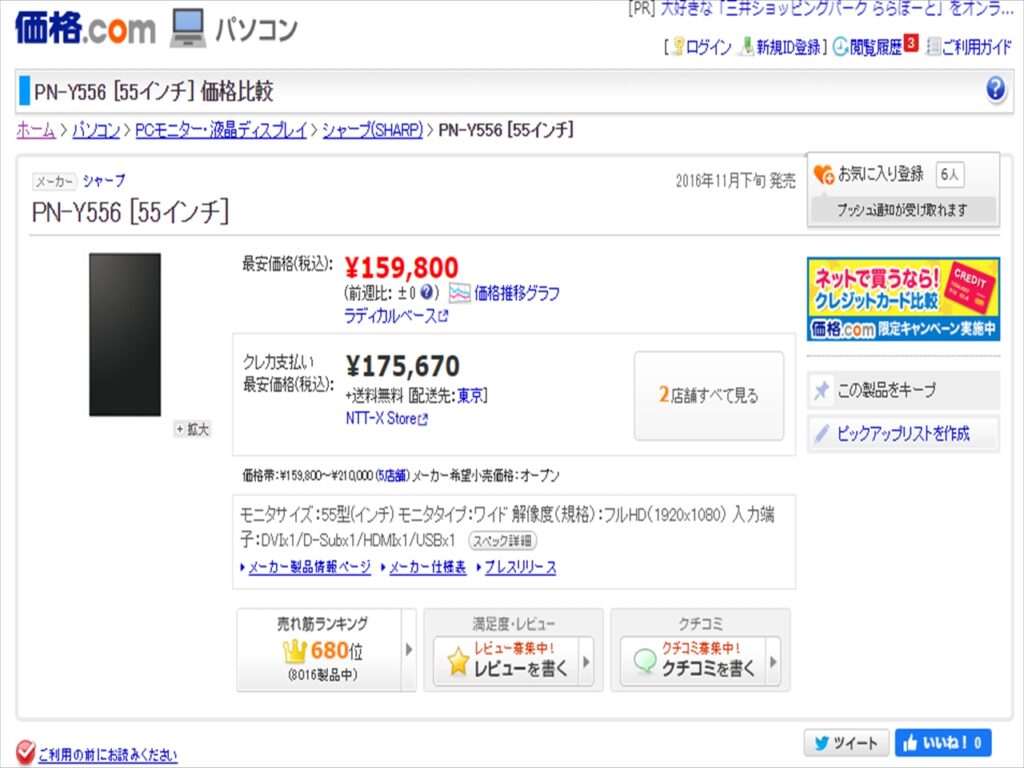Viewport: 1024px width, 768px height.
Task: Click the heart favorite icon
Action: 824,174
